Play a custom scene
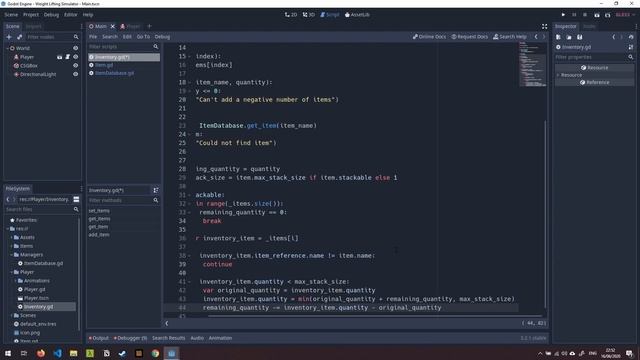This screenshot has height=360, width=640. point(608,15)
